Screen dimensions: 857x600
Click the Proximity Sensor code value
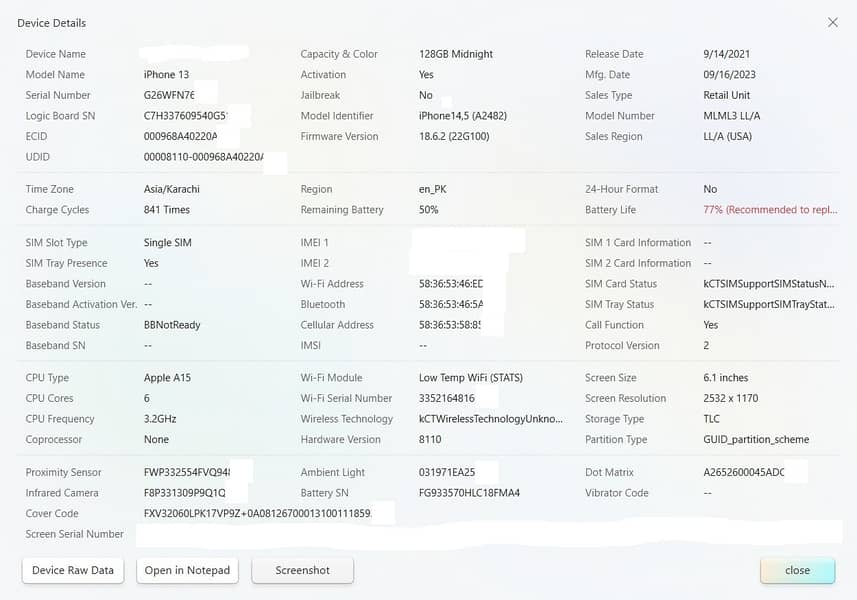click(x=187, y=472)
